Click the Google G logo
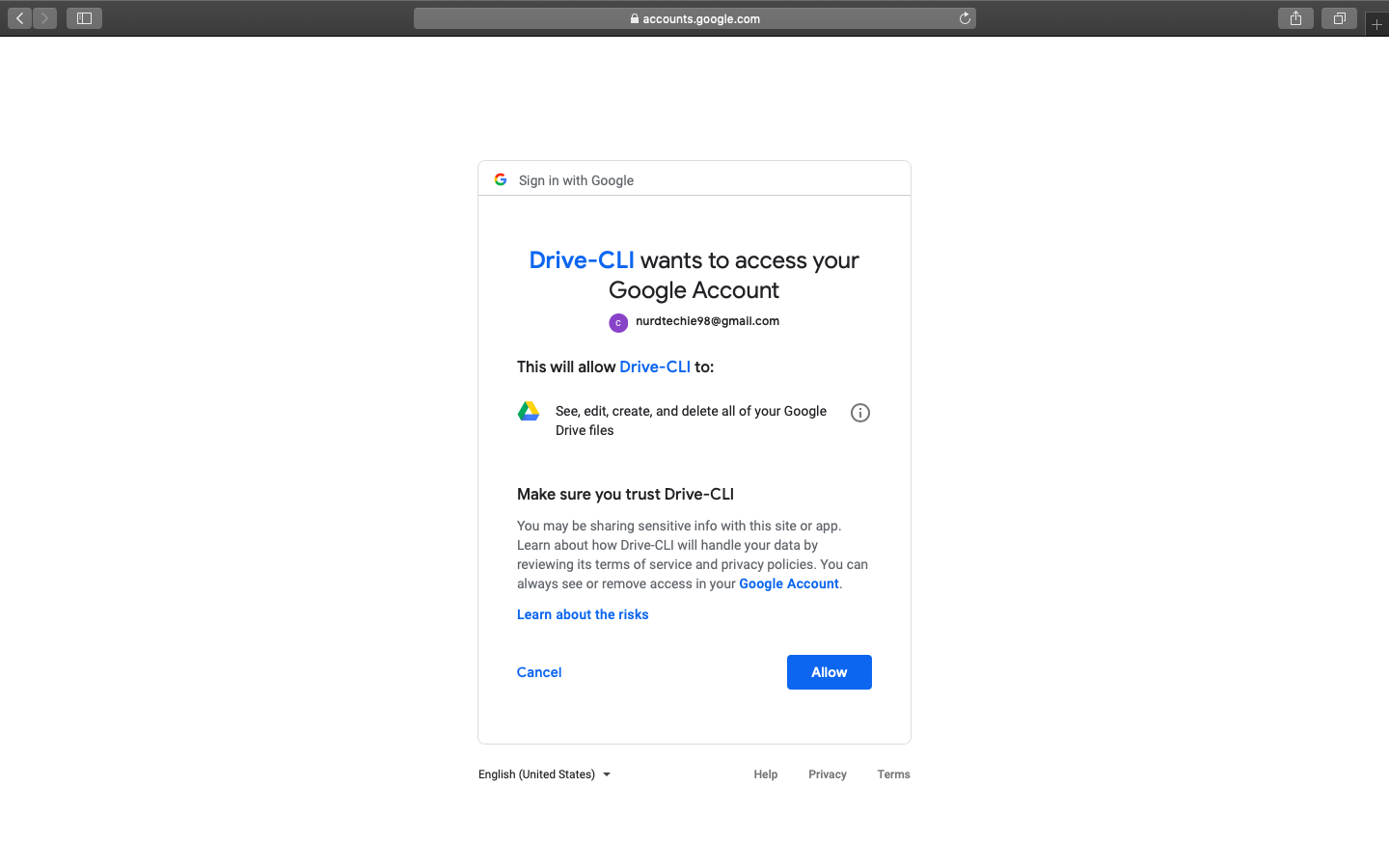The height and width of the screenshot is (868, 1389). [501, 179]
